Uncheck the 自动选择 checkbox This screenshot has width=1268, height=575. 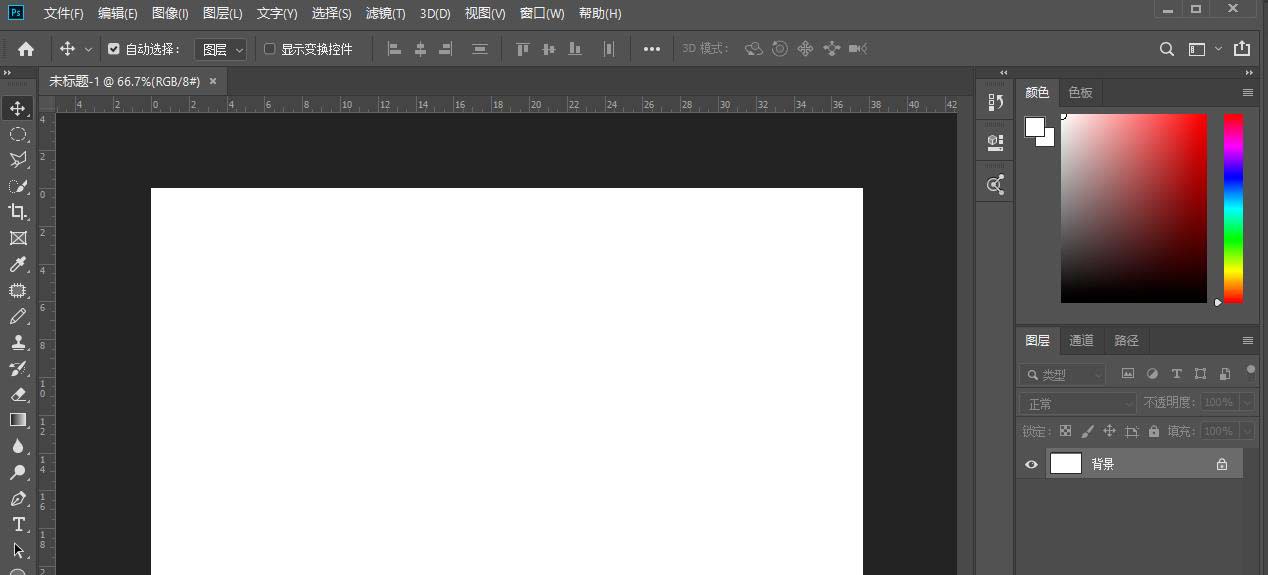click(114, 49)
